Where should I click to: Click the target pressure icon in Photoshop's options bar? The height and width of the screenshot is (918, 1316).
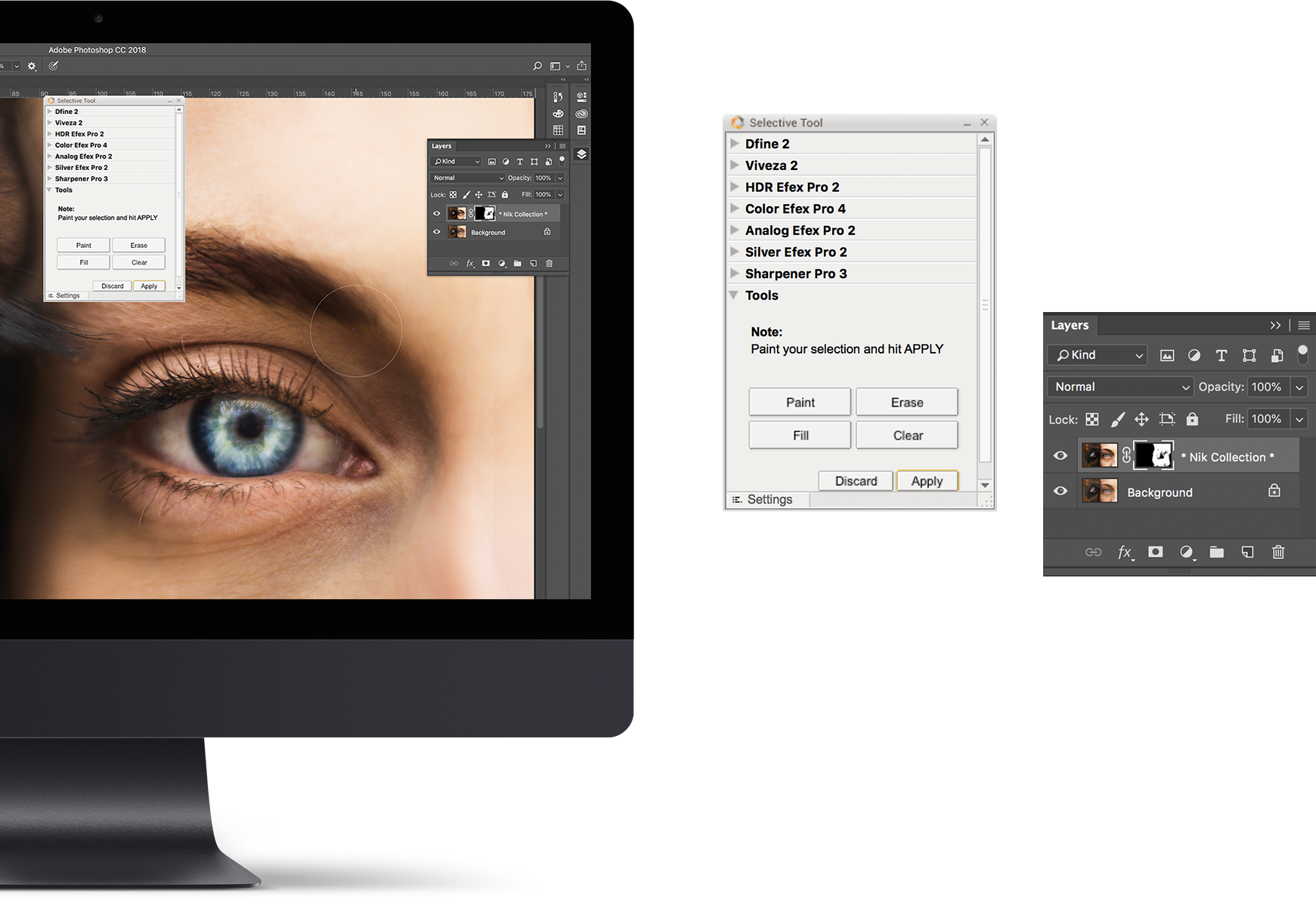tap(54, 66)
